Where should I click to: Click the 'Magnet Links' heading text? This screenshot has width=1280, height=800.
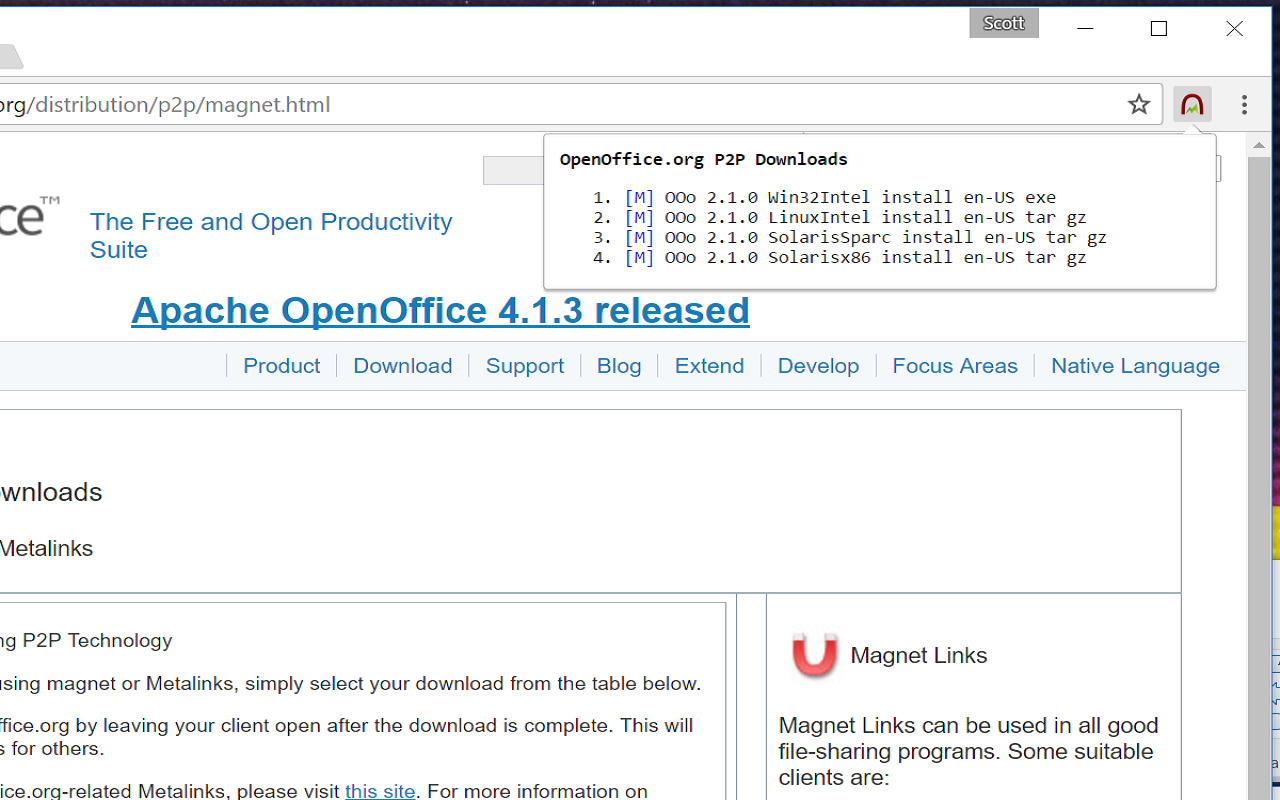click(919, 655)
